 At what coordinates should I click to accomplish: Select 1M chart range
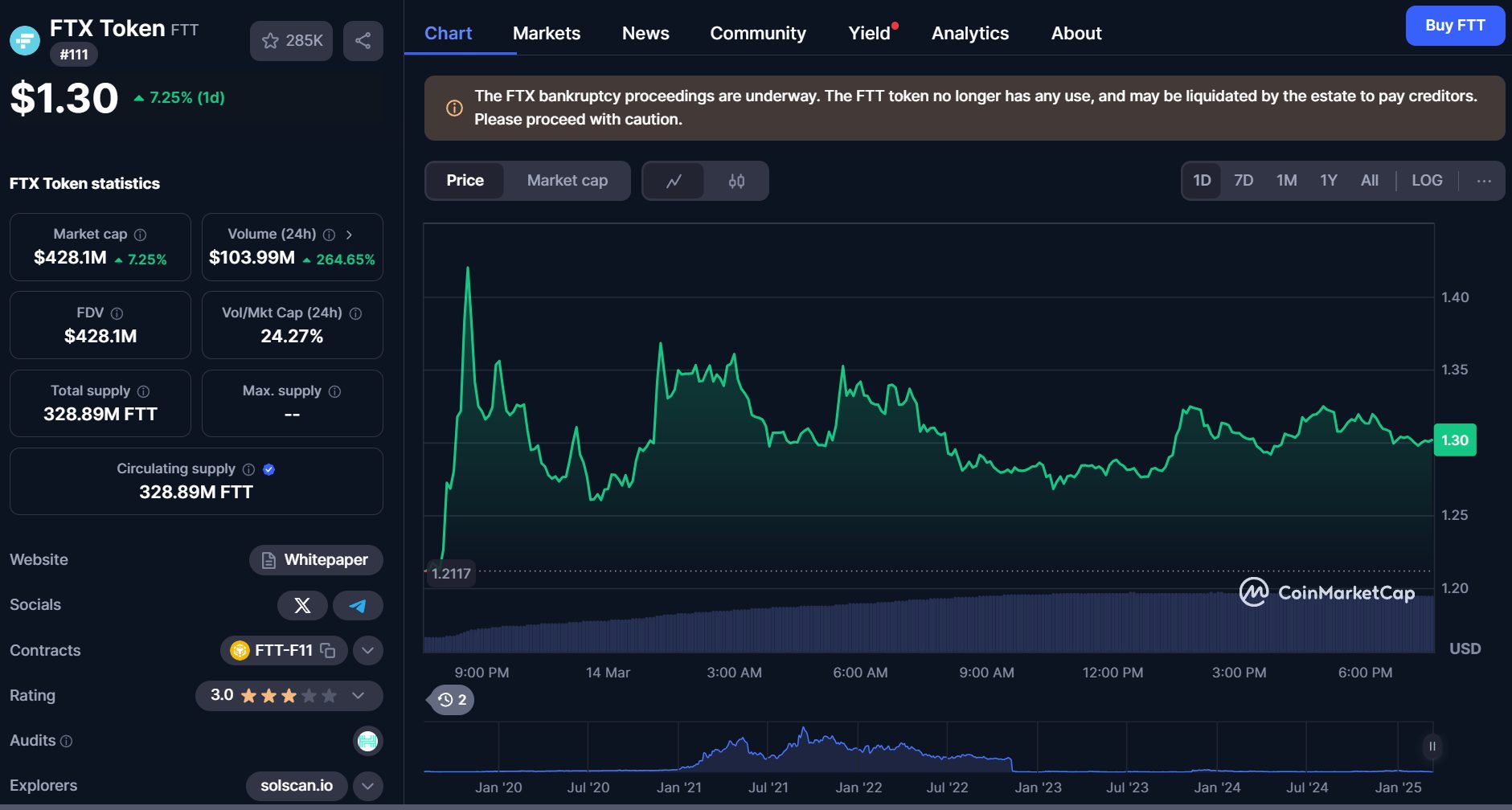coord(1287,181)
